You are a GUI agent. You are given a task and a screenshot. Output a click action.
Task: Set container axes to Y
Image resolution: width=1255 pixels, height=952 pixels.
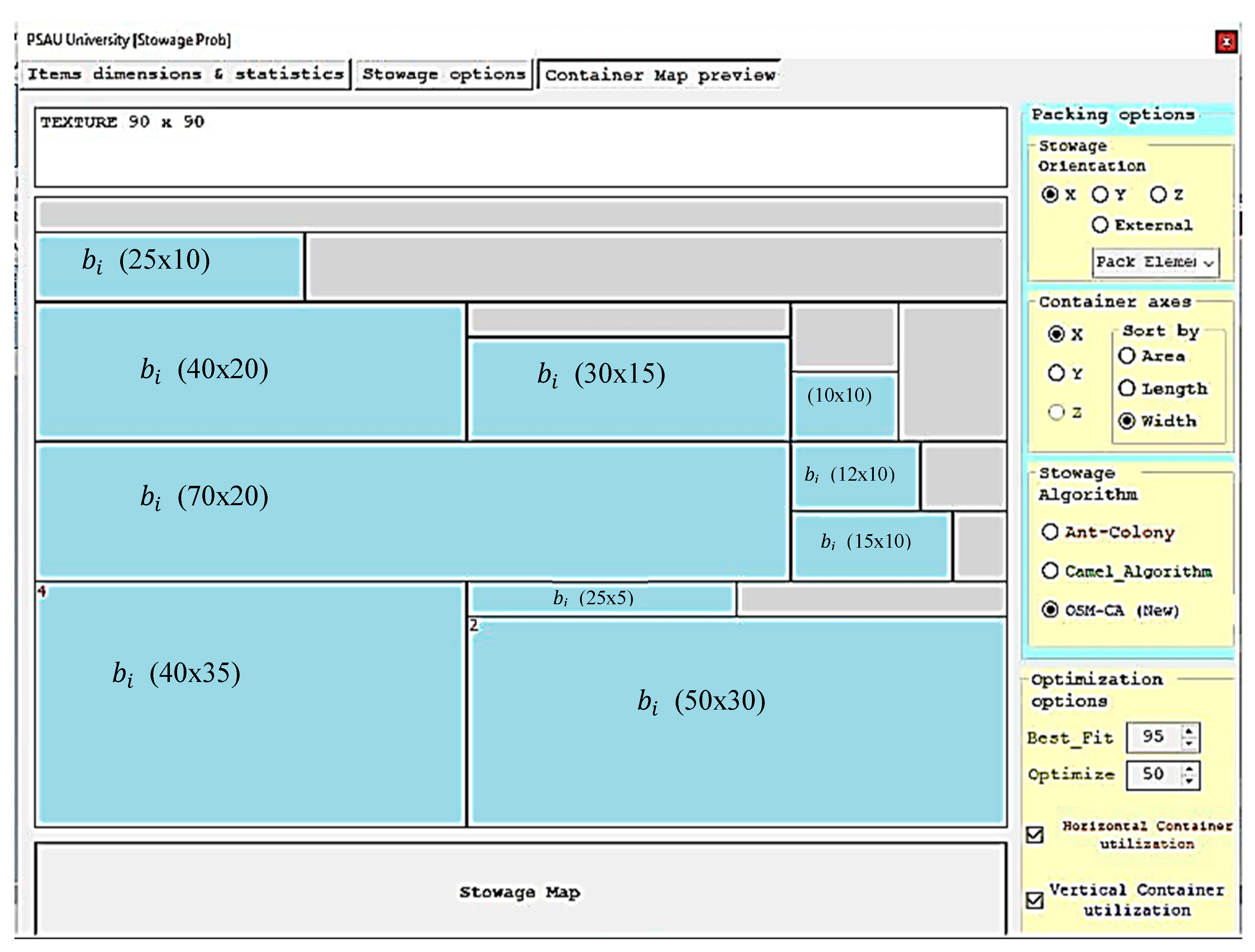point(1056,373)
